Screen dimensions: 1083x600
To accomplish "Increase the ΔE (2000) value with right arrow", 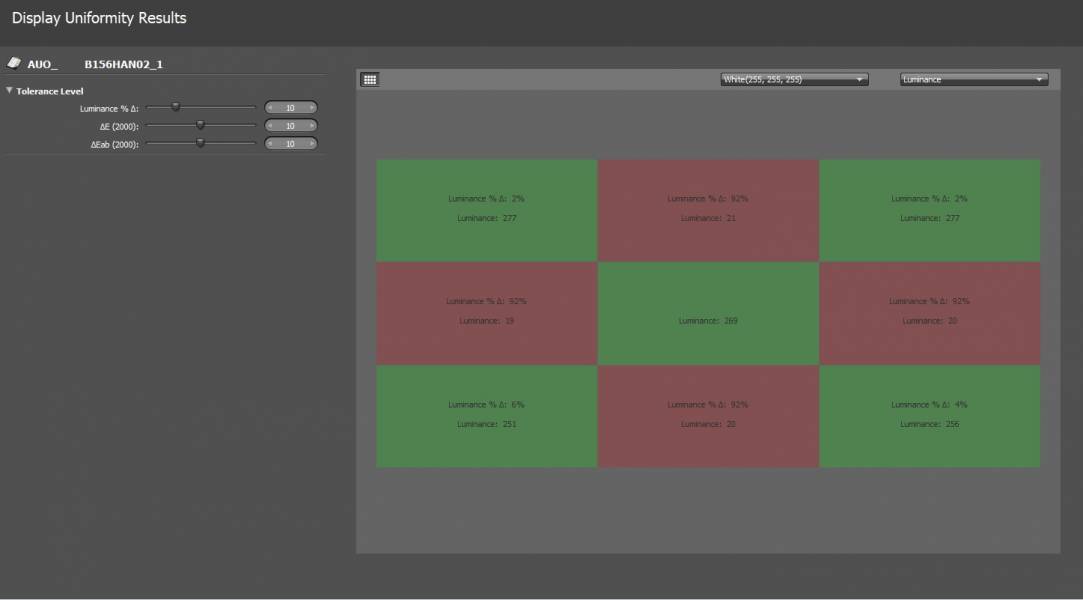I will [x=311, y=126].
